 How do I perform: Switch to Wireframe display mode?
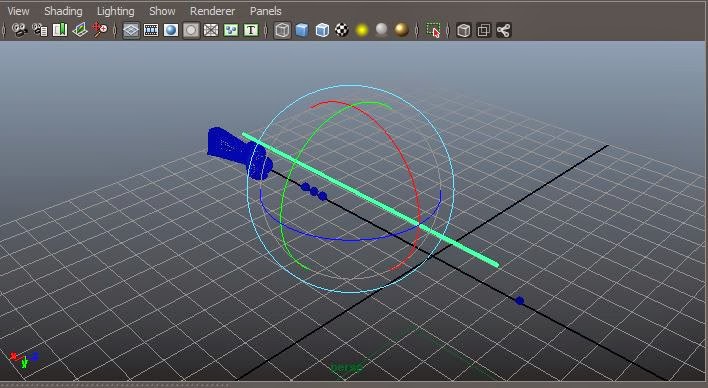[x=282, y=30]
